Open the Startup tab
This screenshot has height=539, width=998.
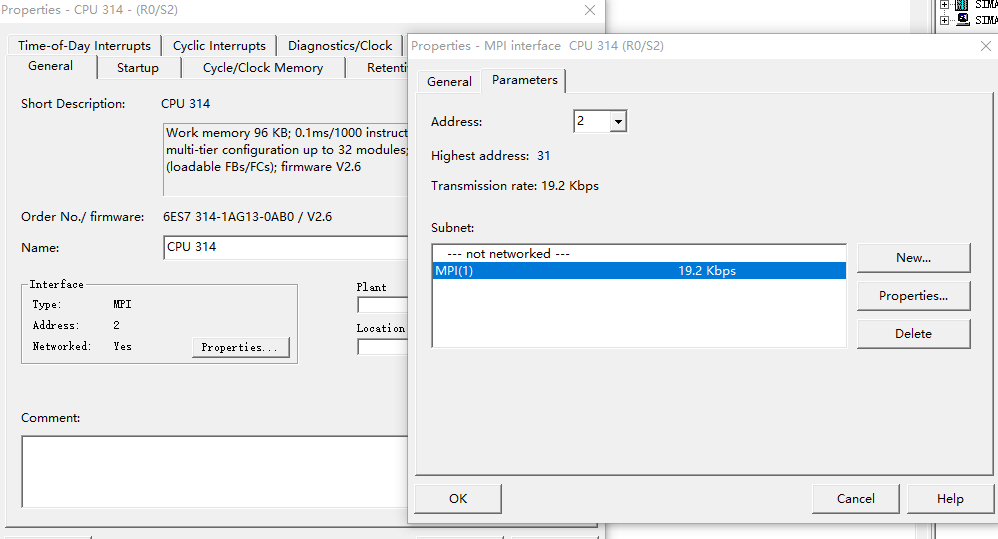[137, 67]
